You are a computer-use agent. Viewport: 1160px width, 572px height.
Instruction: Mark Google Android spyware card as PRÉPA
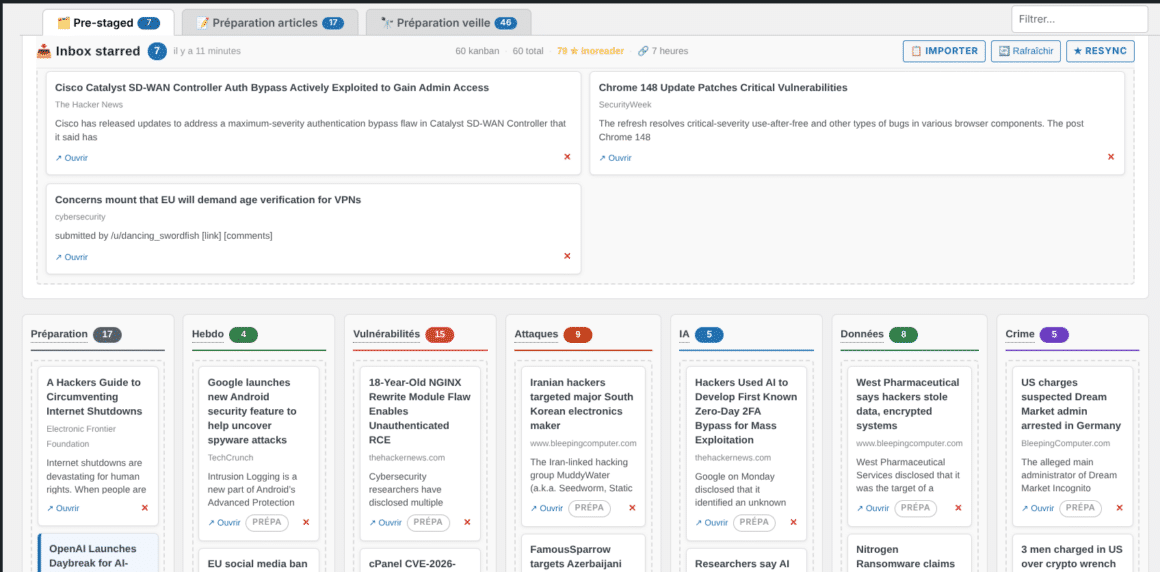coord(267,522)
